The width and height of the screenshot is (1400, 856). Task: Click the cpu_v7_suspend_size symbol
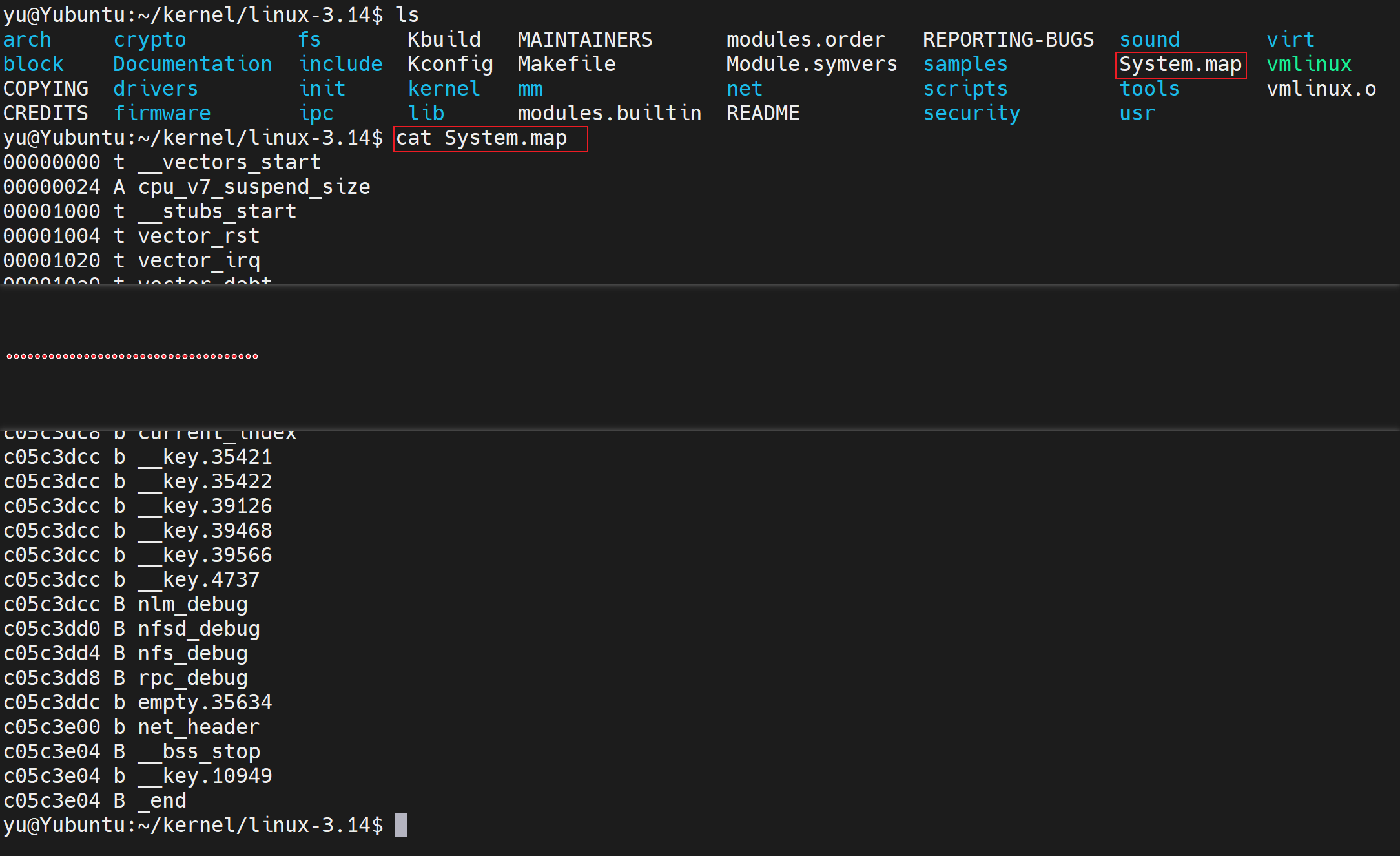click(x=254, y=187)
